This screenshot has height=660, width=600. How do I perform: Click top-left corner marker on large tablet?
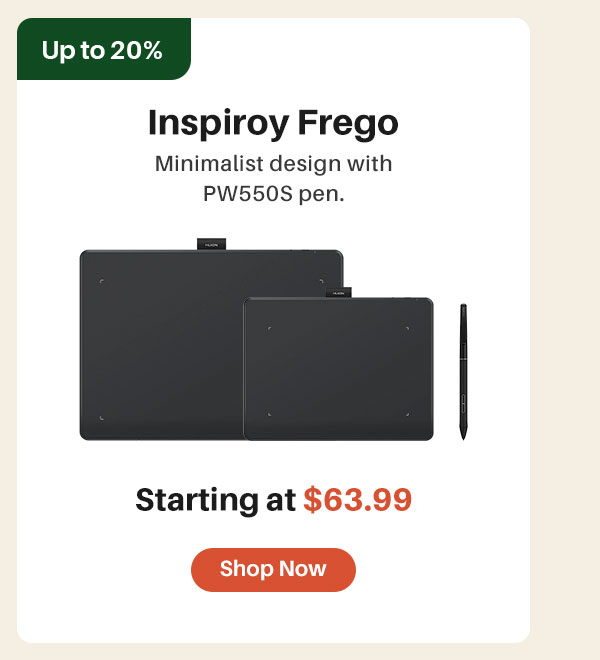click(x=102, y=281)
